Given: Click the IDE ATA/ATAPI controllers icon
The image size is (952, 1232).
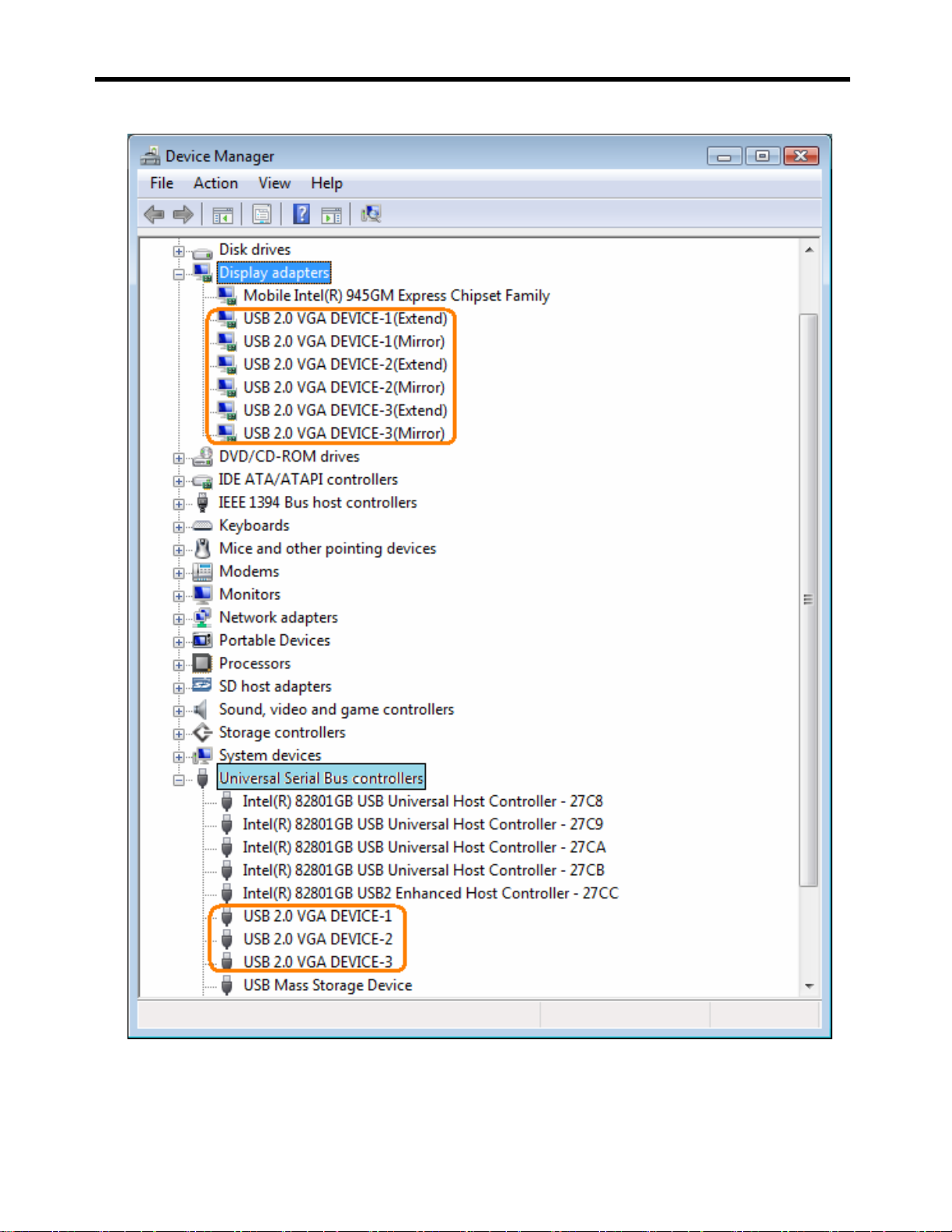Looking at the screenshot, I should click(202, 480).
